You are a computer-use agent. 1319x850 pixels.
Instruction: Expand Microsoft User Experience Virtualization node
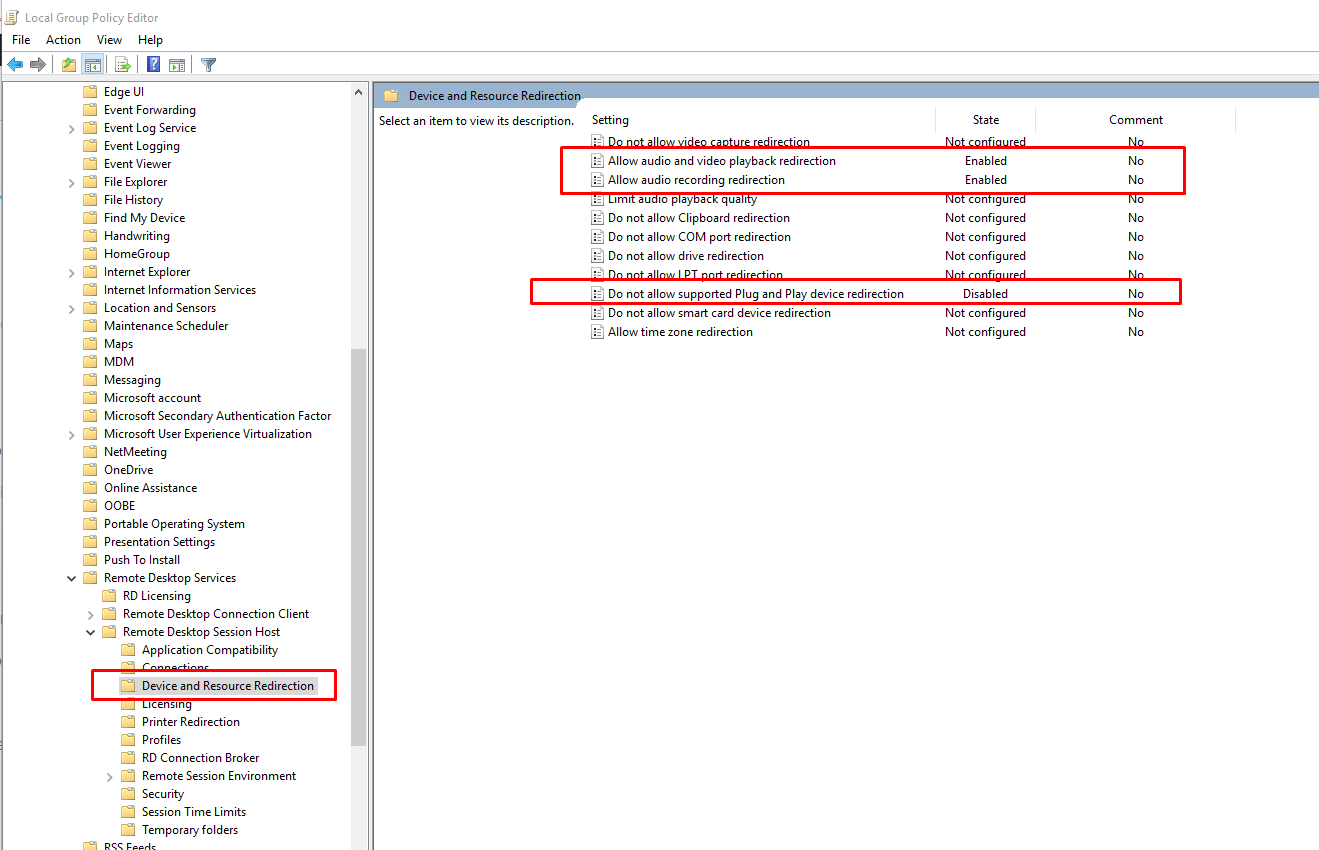click(72, 435)
